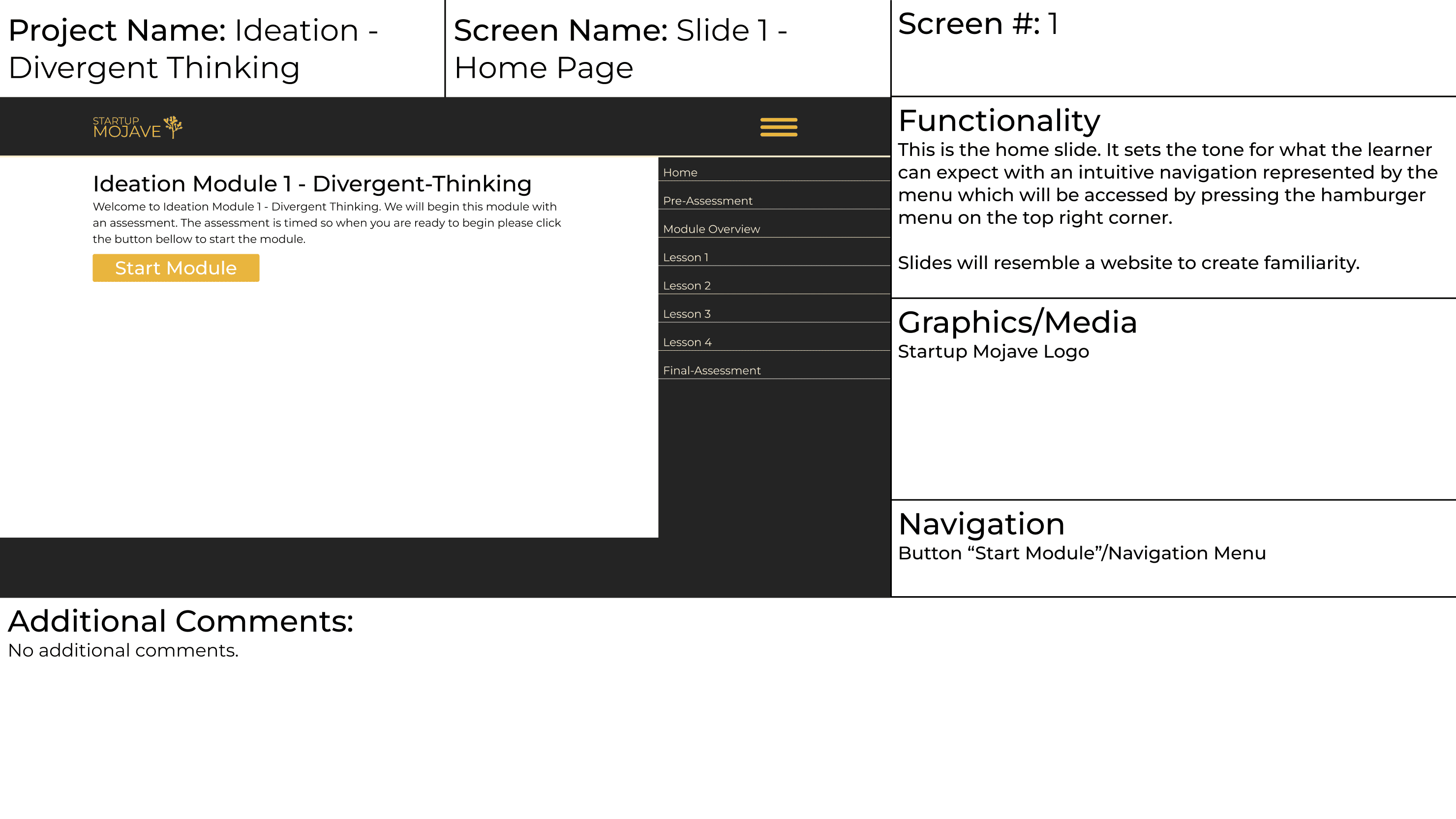This screenshot has width=1456, height=819.
Task: Open Final-Assessment menu item
Action: click(x=711, y=370)
